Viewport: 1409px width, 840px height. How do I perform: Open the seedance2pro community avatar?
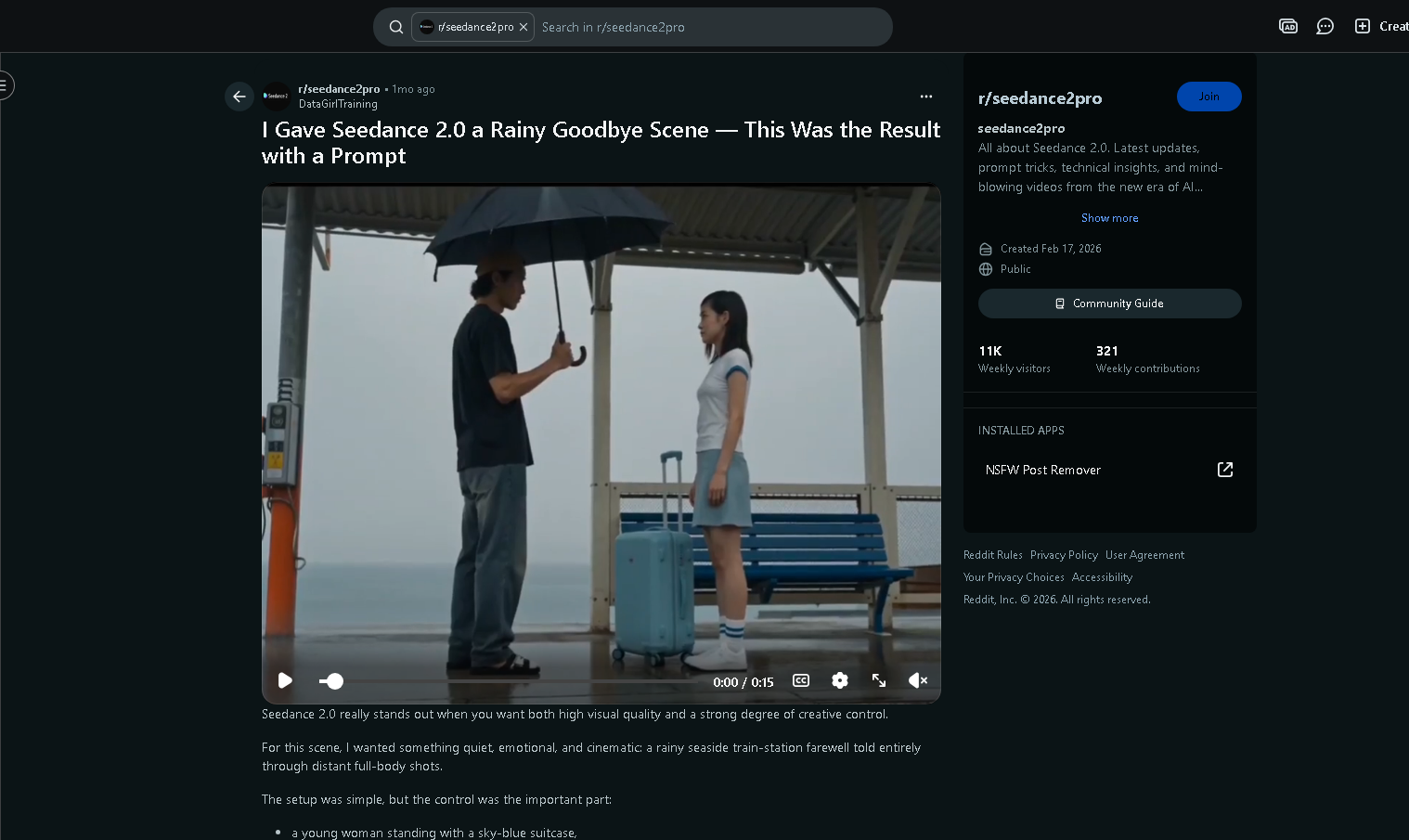(x=277, y=97)
